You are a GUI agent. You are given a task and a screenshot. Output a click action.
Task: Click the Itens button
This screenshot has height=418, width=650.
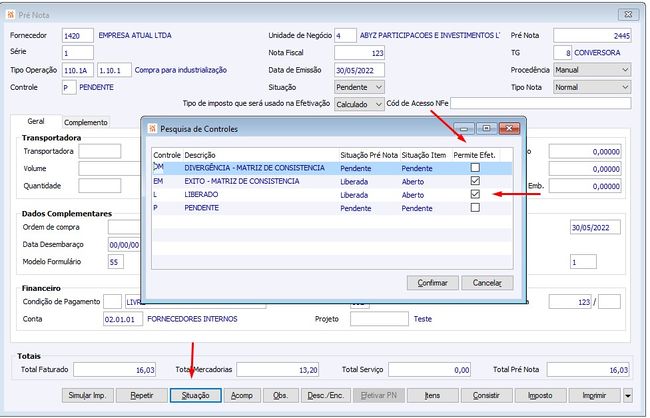(x=432, y=396)
